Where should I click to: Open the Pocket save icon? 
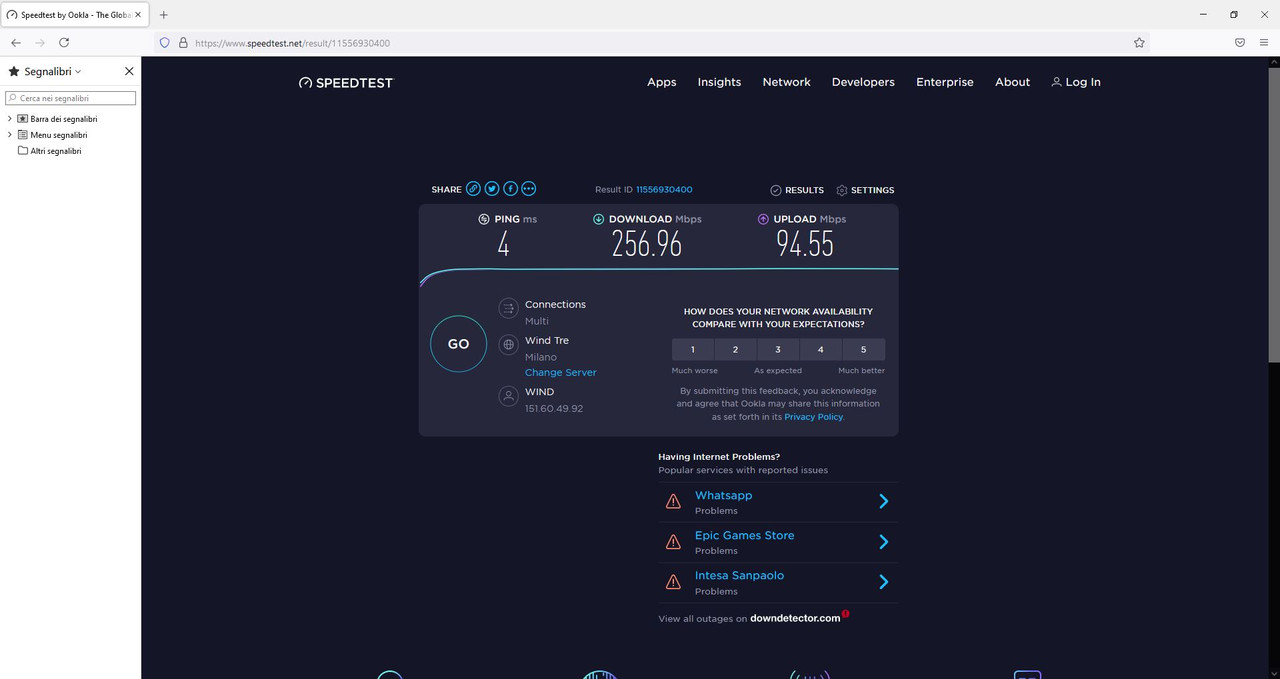click(x=1239, y=43)
